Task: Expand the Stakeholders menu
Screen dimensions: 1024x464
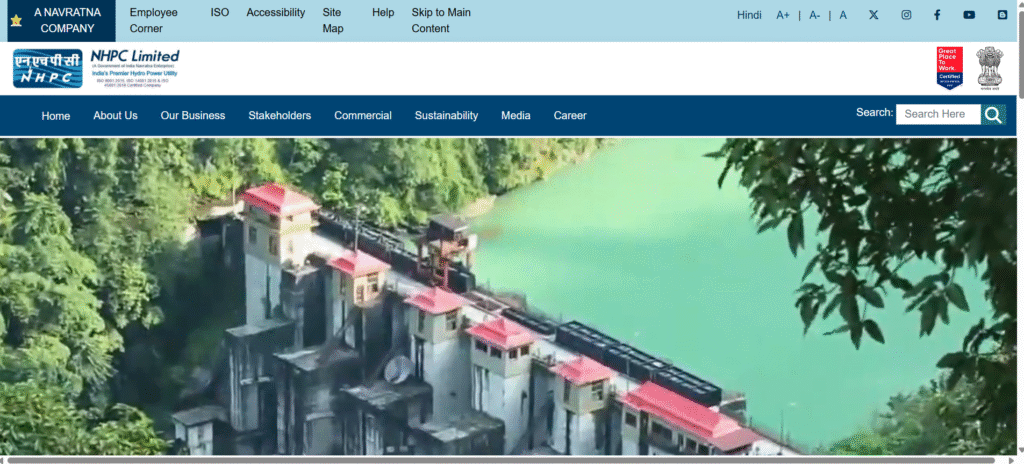Action: 280,116
